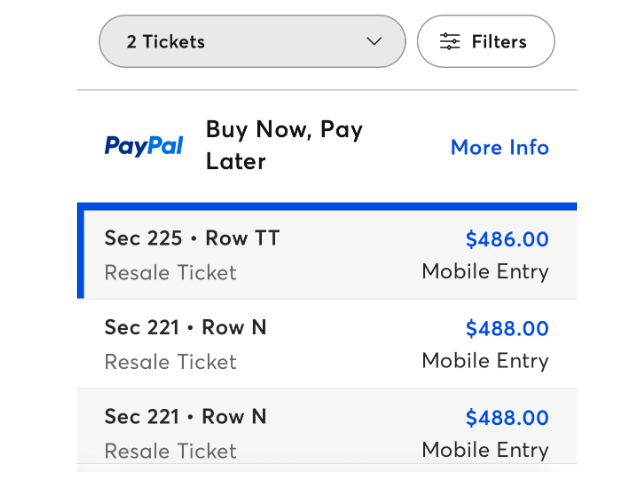Click the PayPal logo
The height and width of the screenshot is (498, 618).
144,146
